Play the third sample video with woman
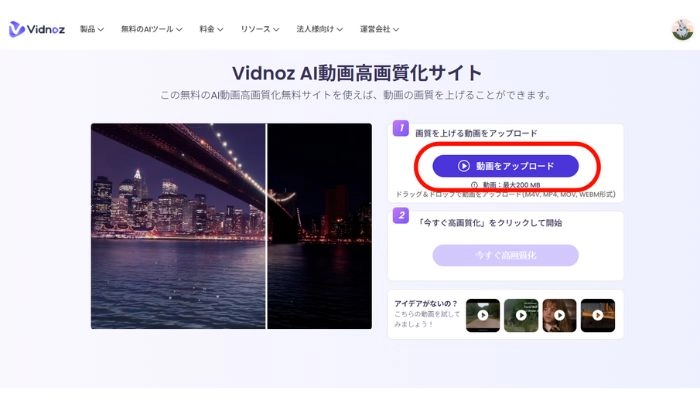 [559, 316]
